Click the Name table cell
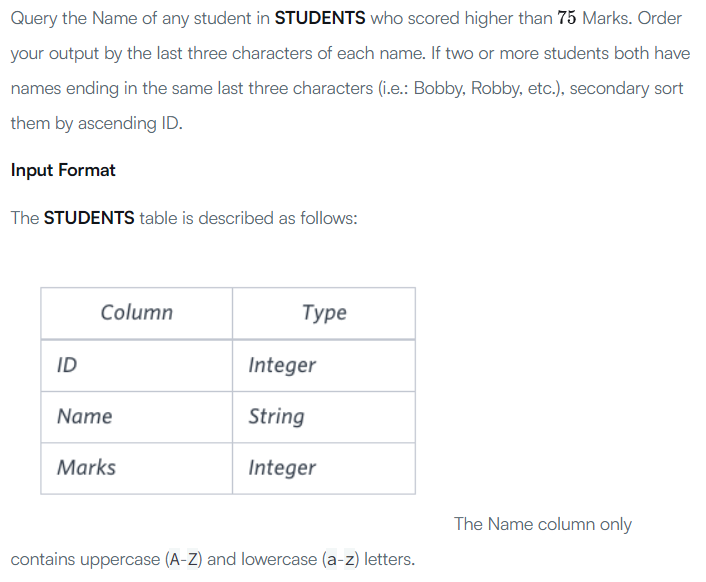The image size is (706, 582). [x=136, y=417]
